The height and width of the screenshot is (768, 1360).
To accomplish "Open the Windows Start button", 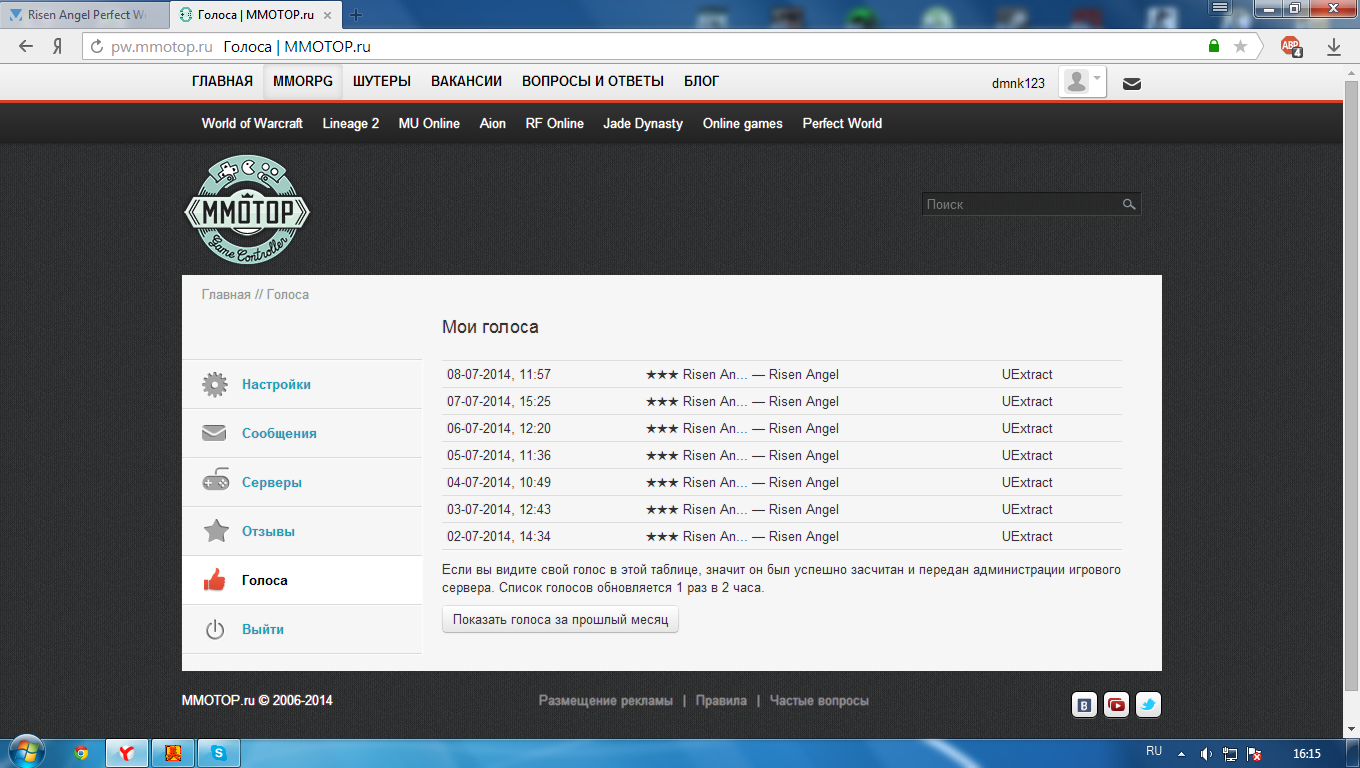I will point(25,752).
